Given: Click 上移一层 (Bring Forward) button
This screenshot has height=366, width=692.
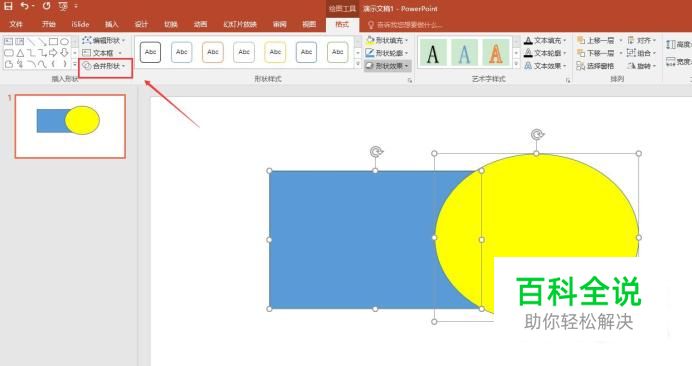Looking at the screenshot, I should coord(596,40).
